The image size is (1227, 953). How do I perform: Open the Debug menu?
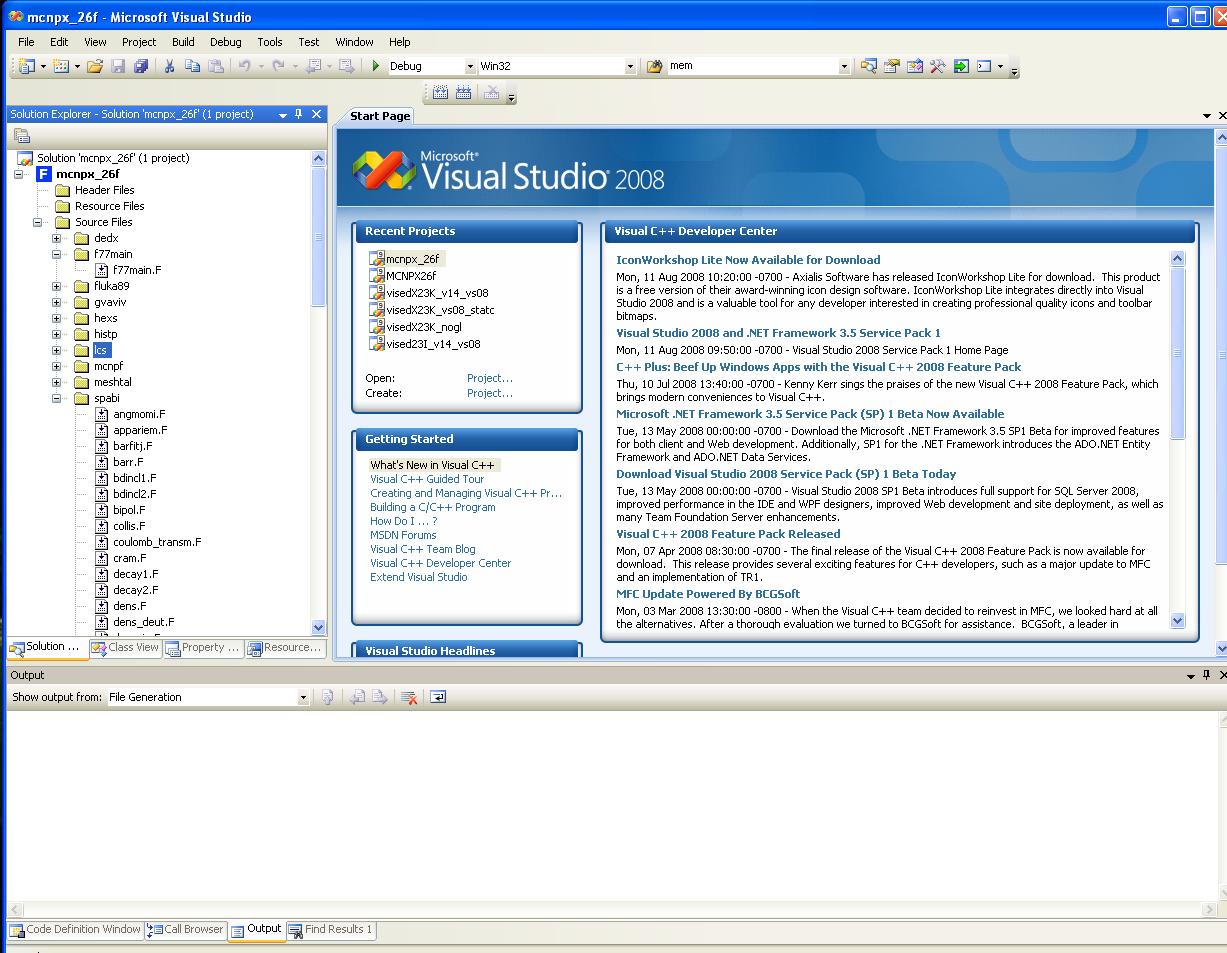click(x=226, y=42)
